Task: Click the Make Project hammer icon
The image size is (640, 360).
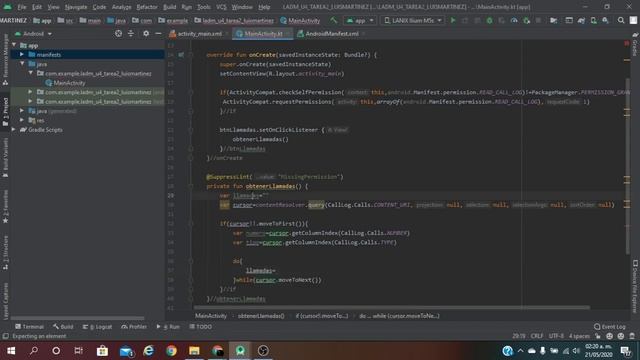Action: (x=334, y=20)
